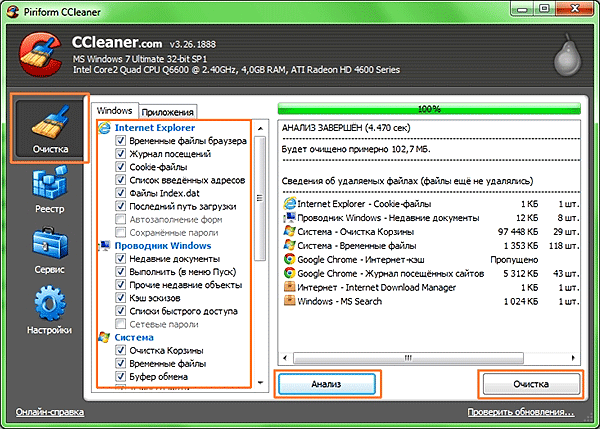Screen dimensions: 600x429
Task: Open the Очистка cleaner section
Action: tap(49, 128)
